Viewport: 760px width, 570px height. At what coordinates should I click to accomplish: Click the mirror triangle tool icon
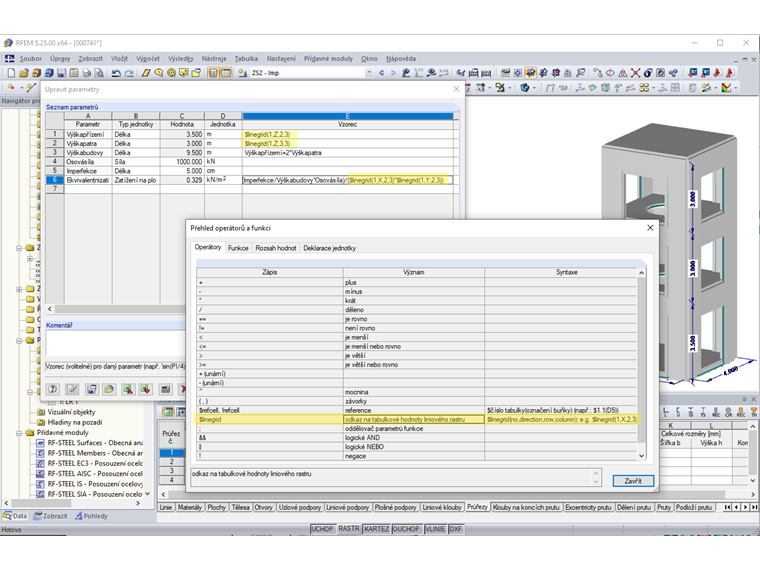(623, 73)
